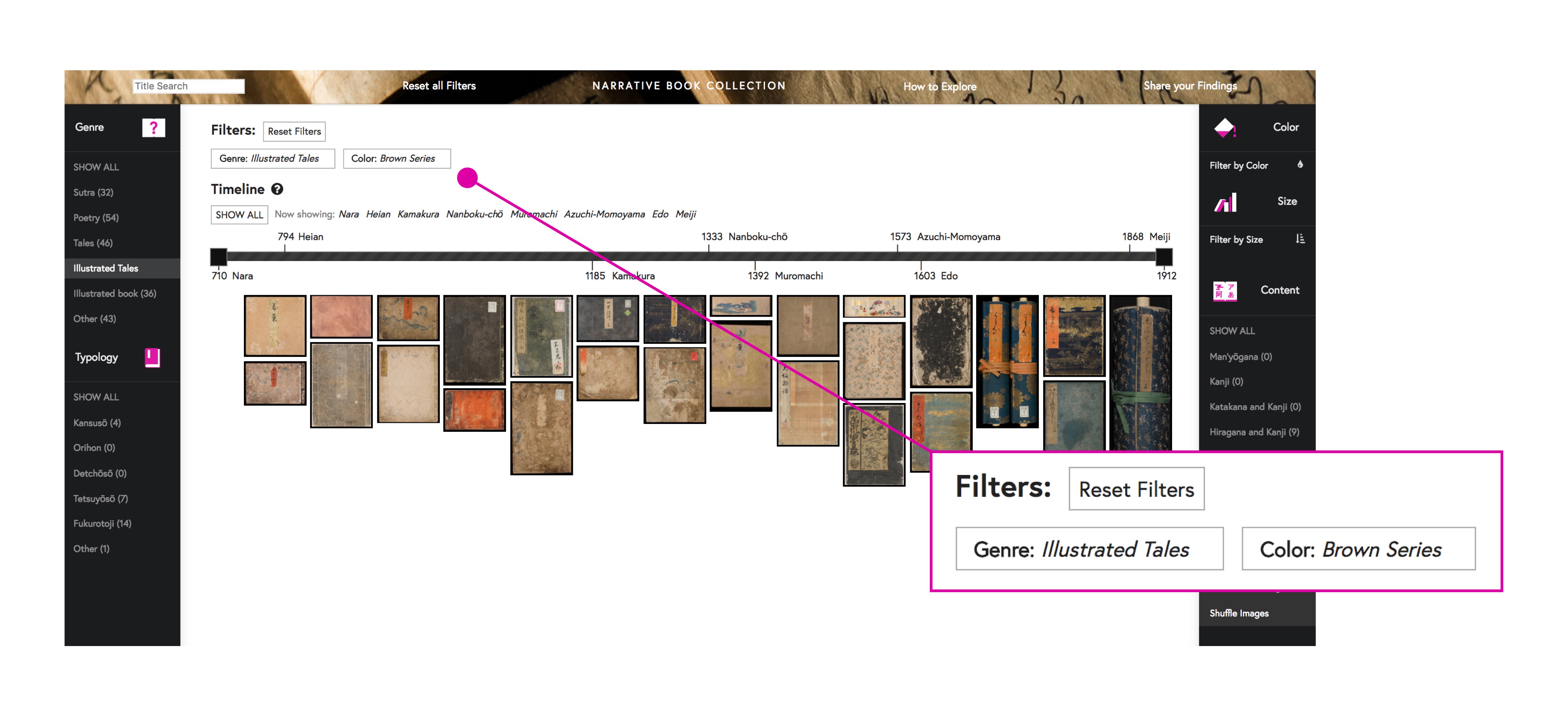Click the sort icon beside Filter by Size
This screenshot has height=719, width=1568.
(1300, 239)
